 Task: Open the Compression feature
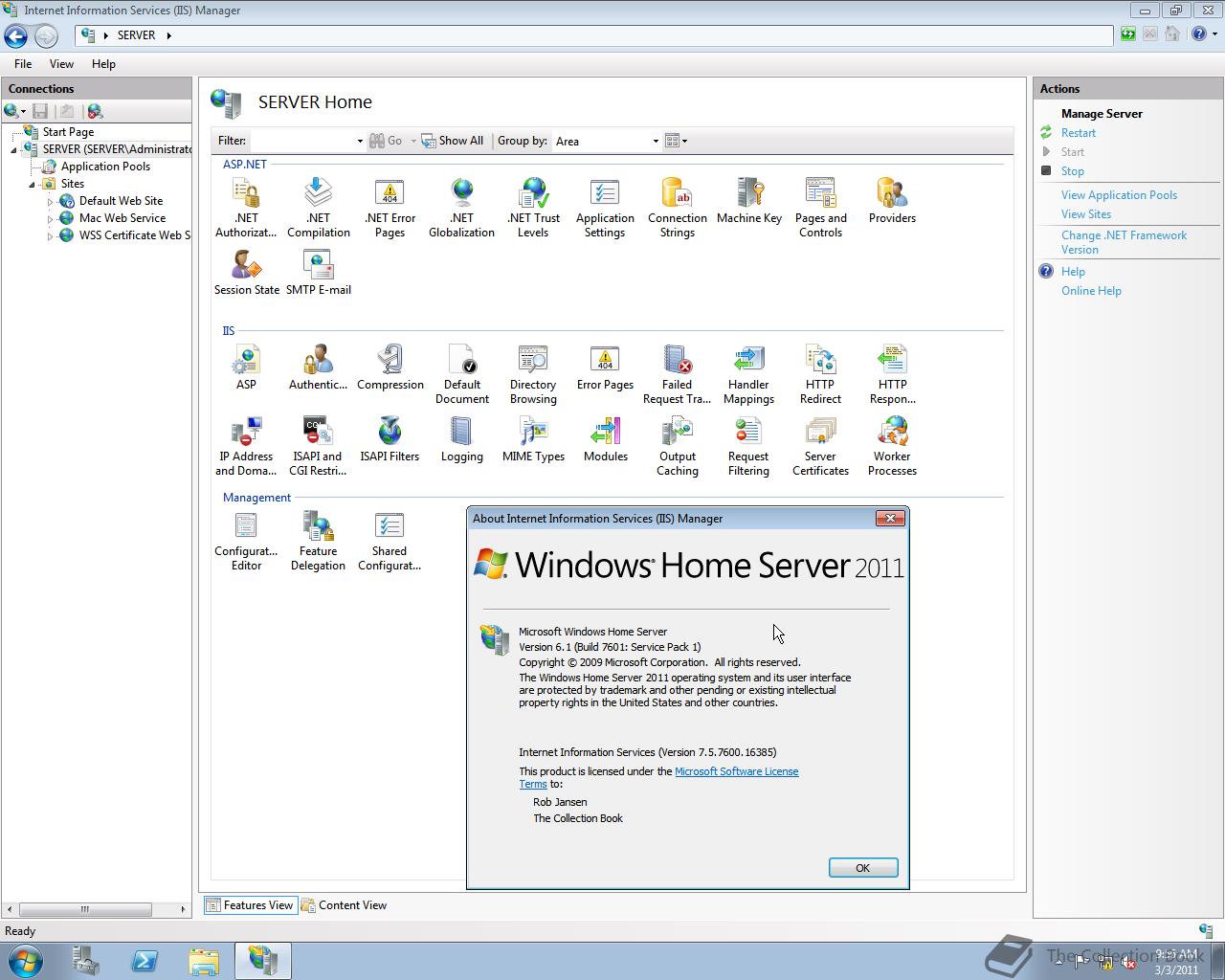click(x=390, y=367)
